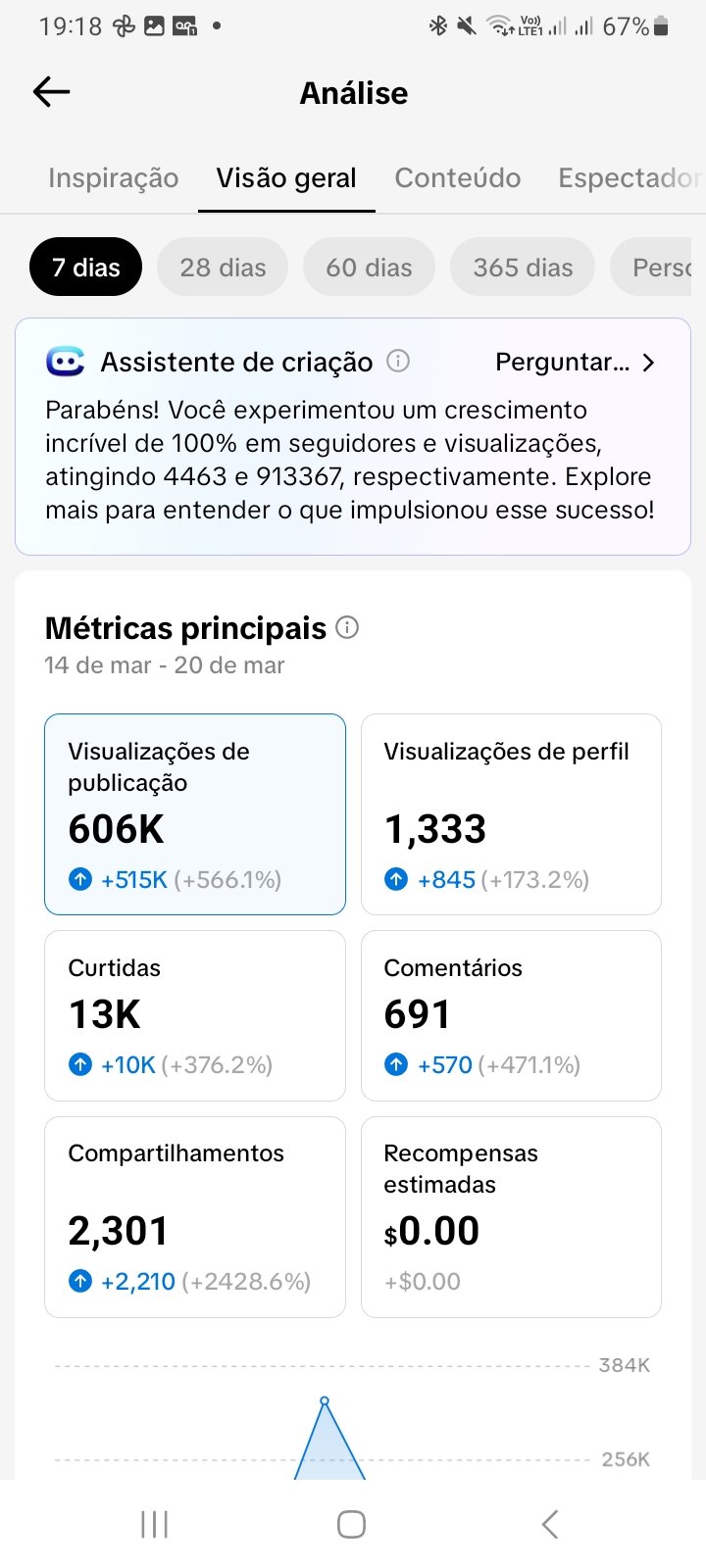The image size is (706, 1568).
Task: Tap the battery icon in status bar
Action: pyautogui.click(x=661, y=26)
